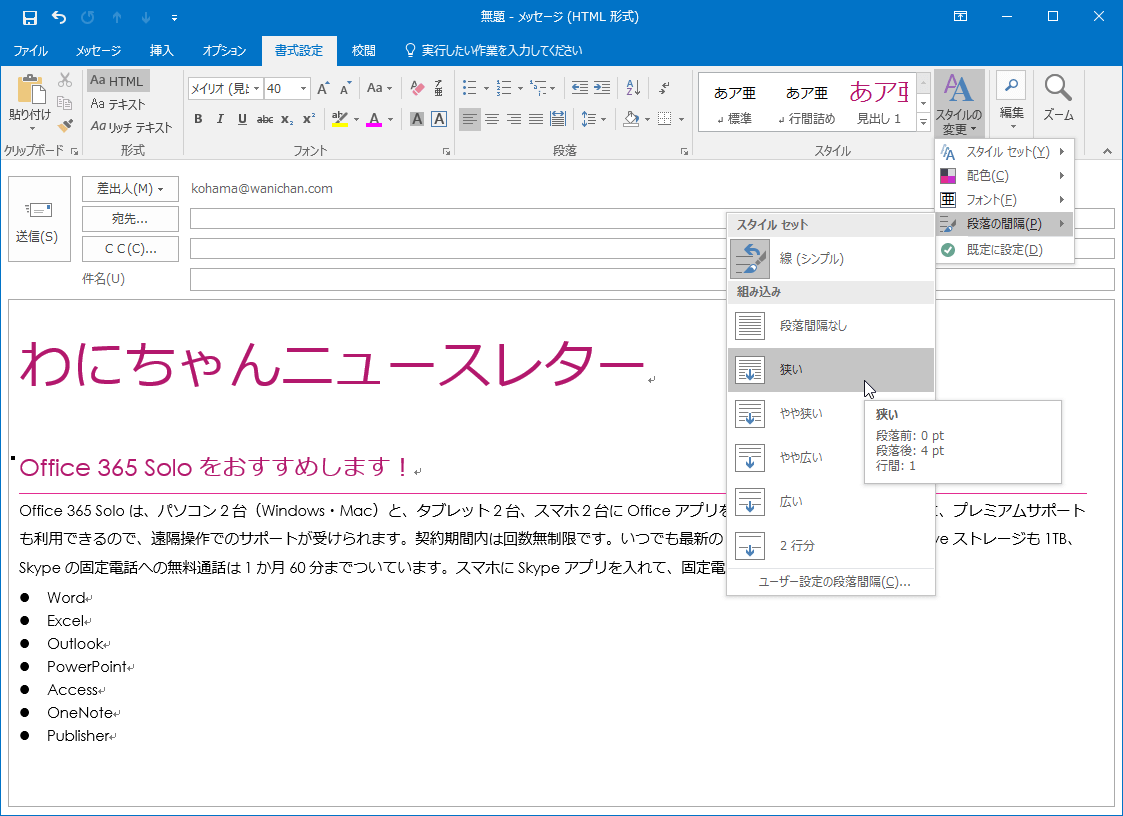Click the Character border icon

pos(439,119)
